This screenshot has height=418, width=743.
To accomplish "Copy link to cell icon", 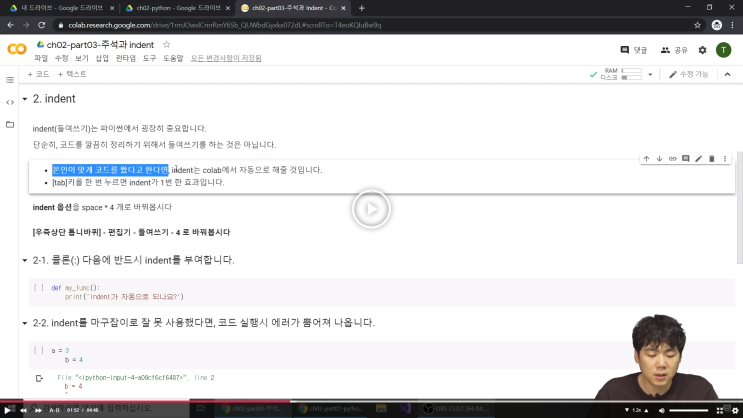I will pyautogui.click(x=672, y=159).
